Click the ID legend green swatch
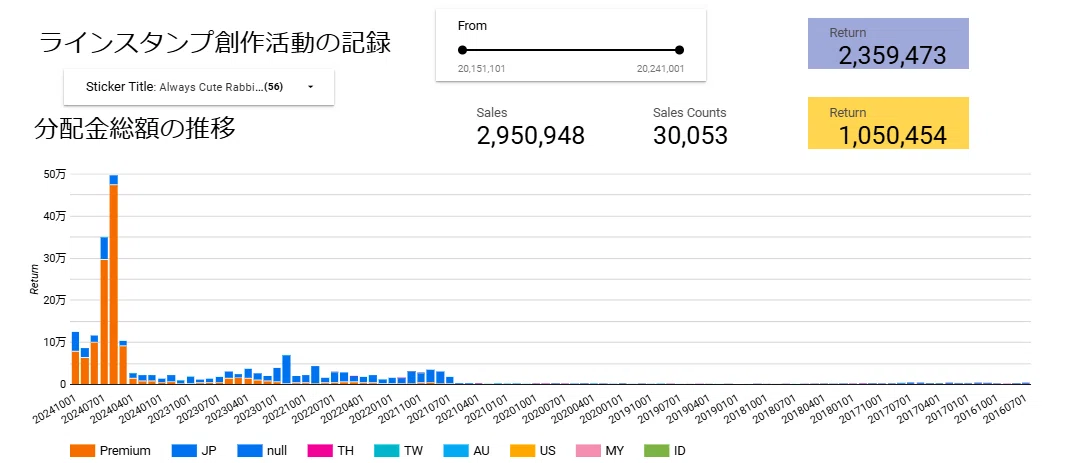1076x463 pixels. coord(656,451)
